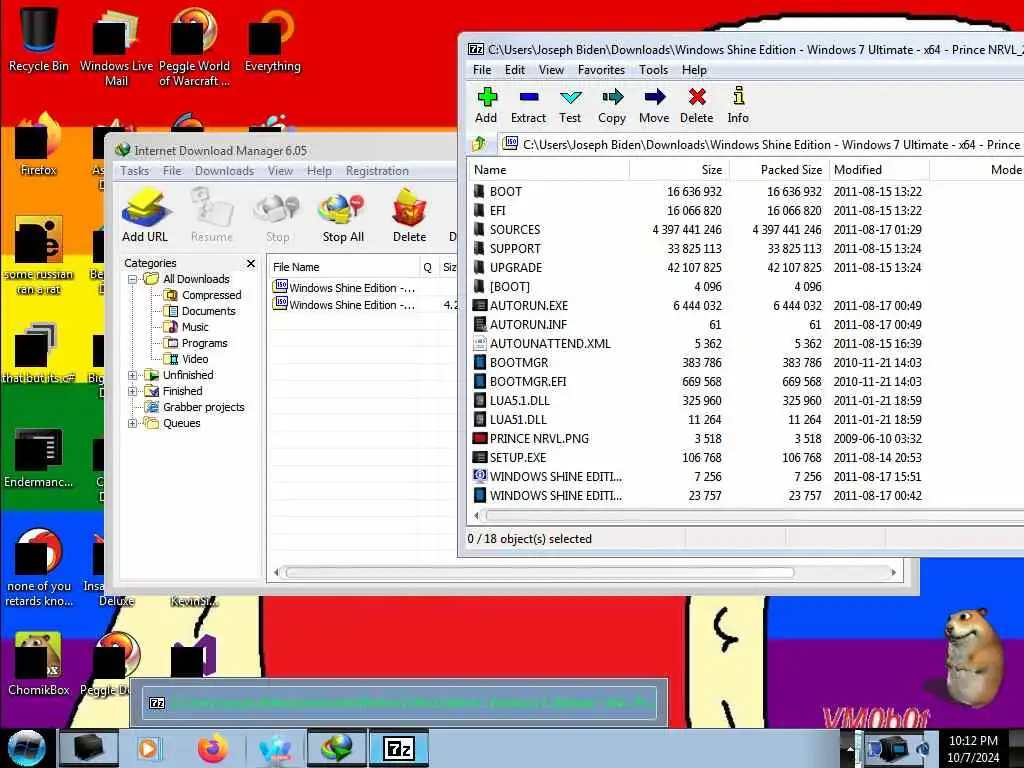Sort downloads by File Name column
The image size is (1024, 768).
(344, 267)
